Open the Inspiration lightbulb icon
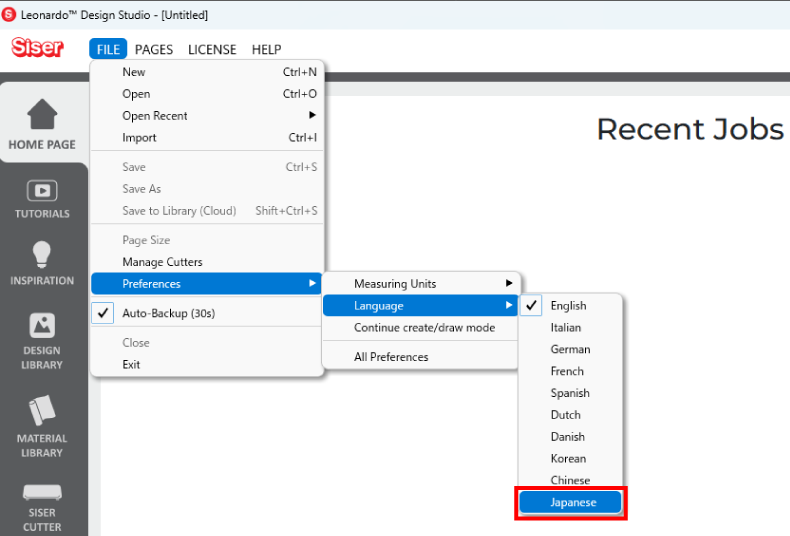The width and height of the screenshot is (790, 536). 42,254
